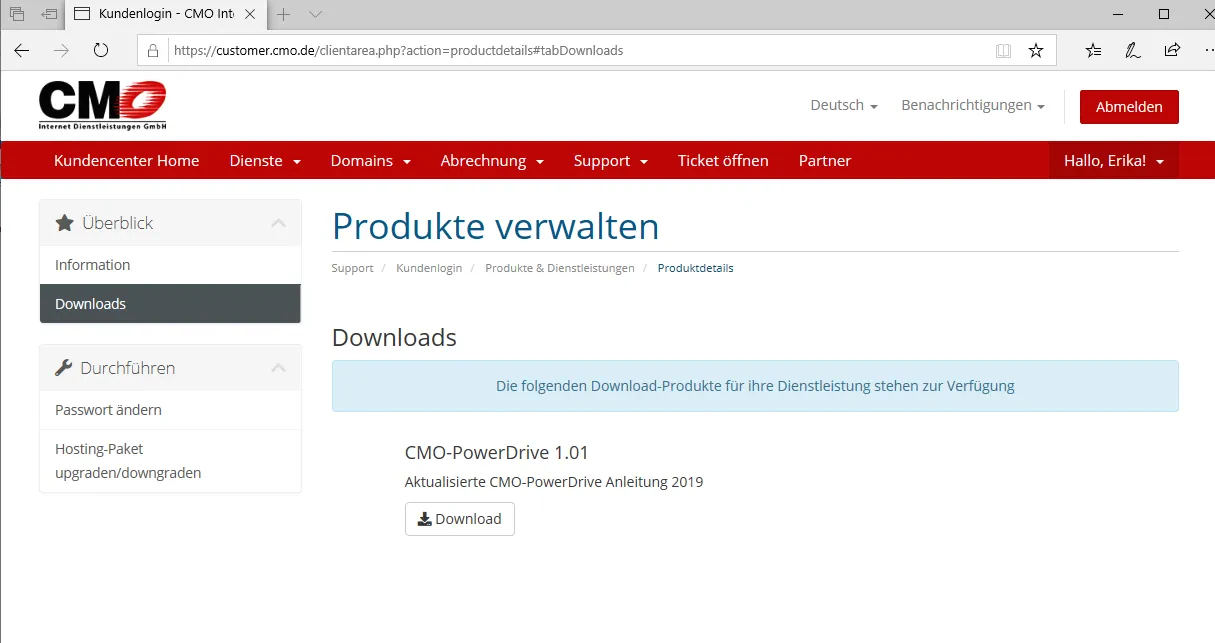
Task: Click the Downloads section heading
Action: 394,338
